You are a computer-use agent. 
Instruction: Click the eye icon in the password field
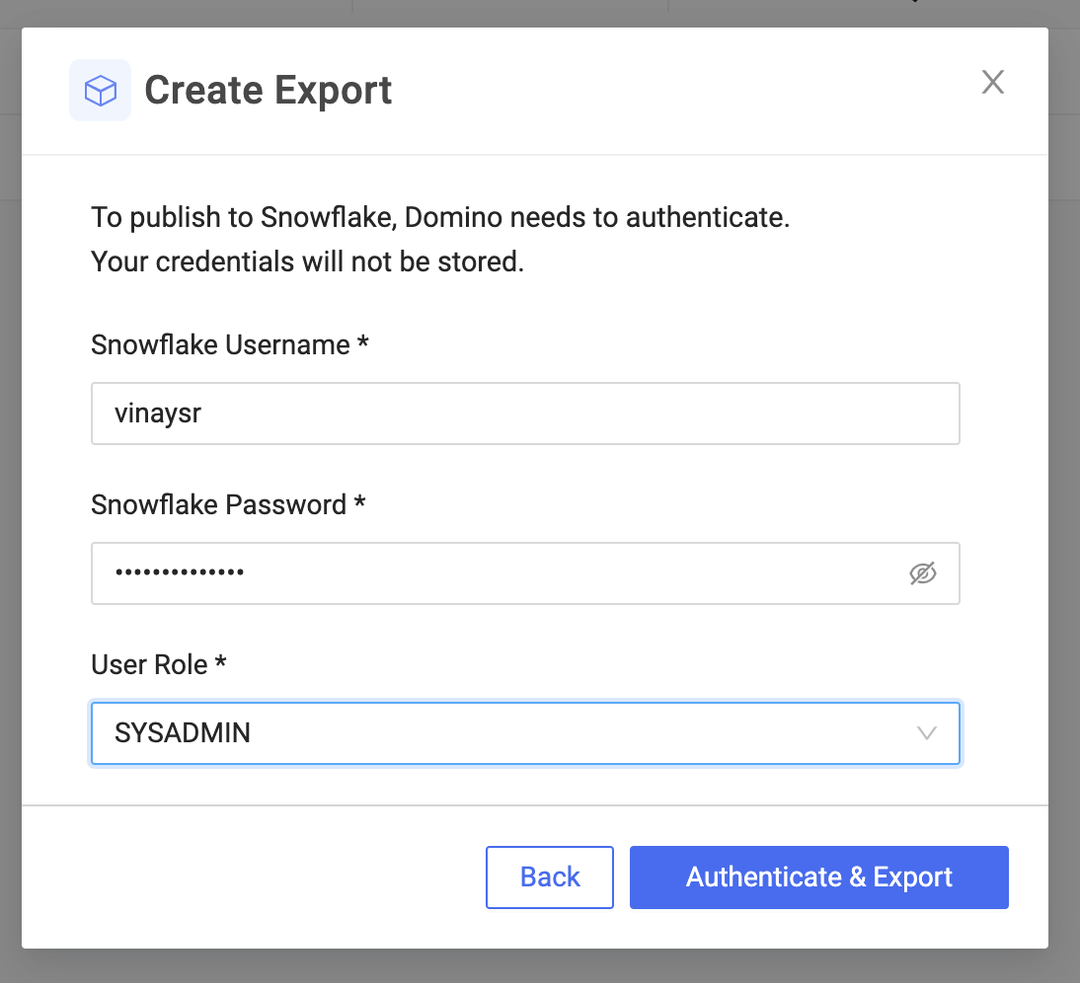click(922, 573)
